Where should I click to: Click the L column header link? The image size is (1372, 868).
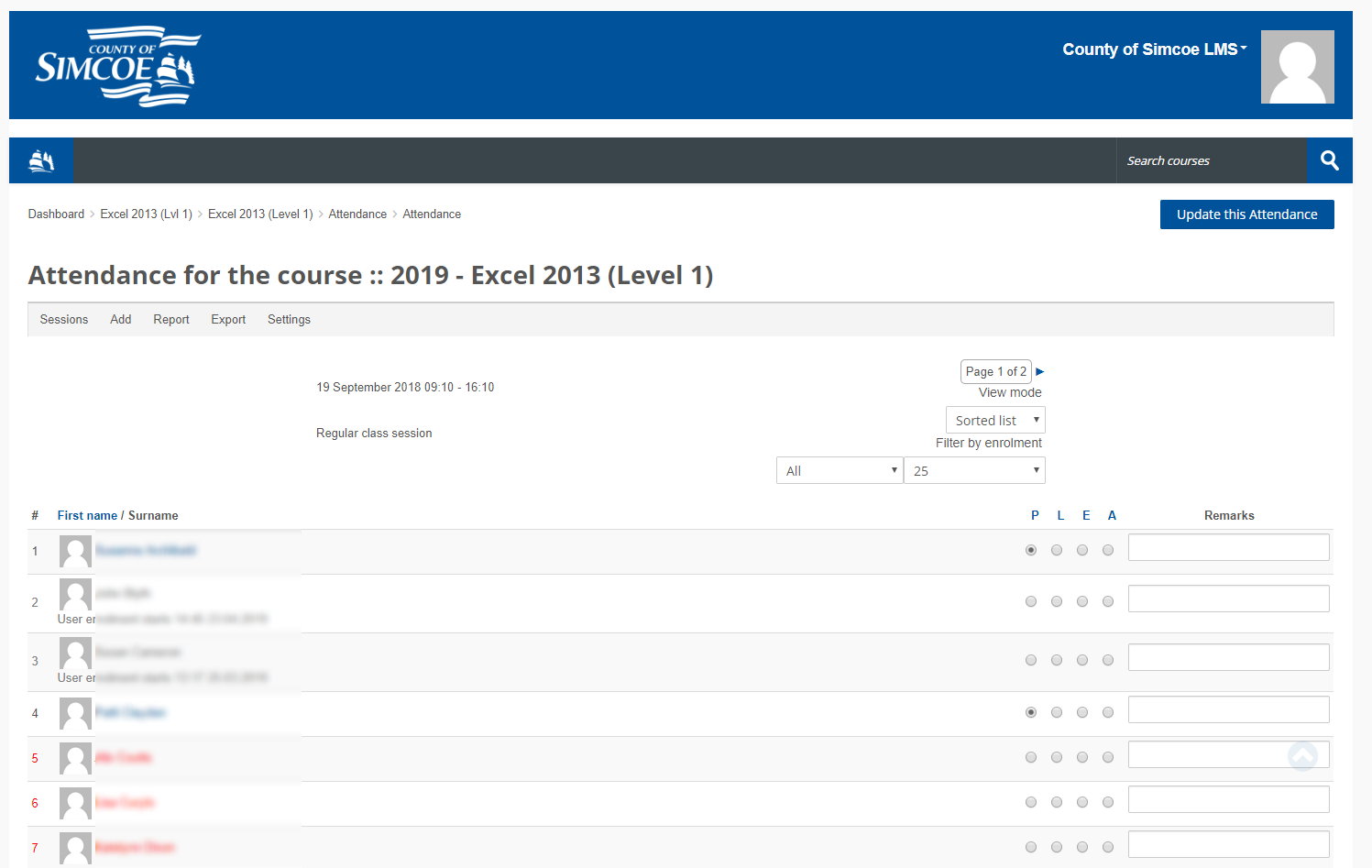click(1060, 515)
